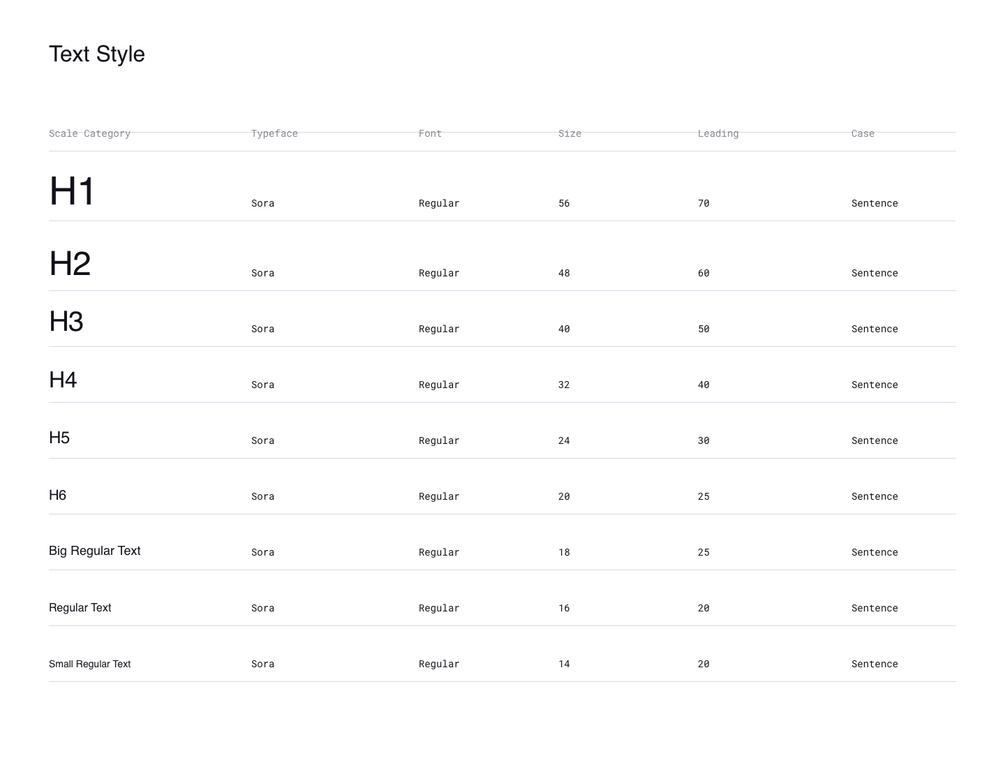Select the Scale Category column header
Viewport: 1005px width, 765px height.
point(89,134)
